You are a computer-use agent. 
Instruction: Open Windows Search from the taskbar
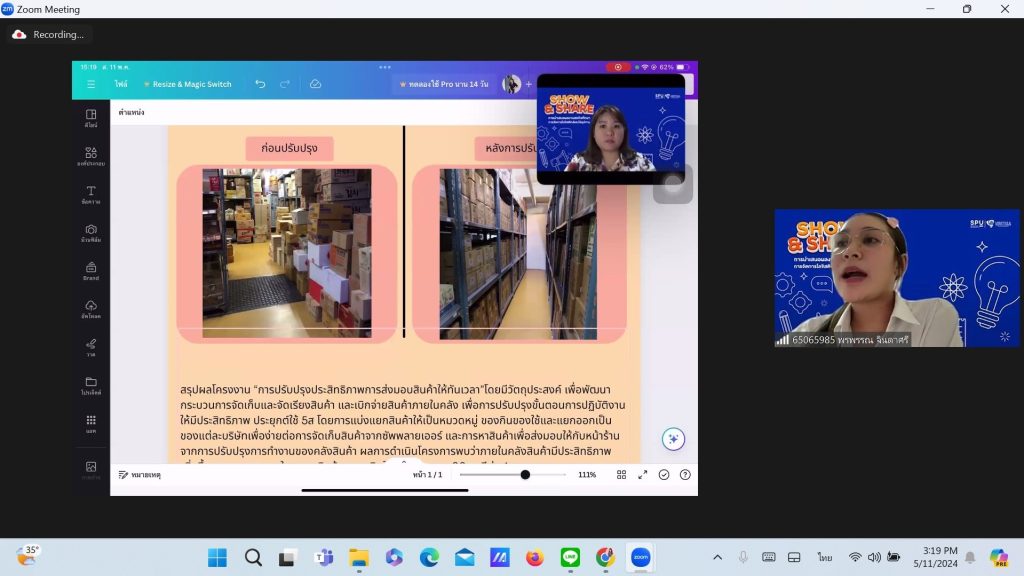click(x=253, y=558)
